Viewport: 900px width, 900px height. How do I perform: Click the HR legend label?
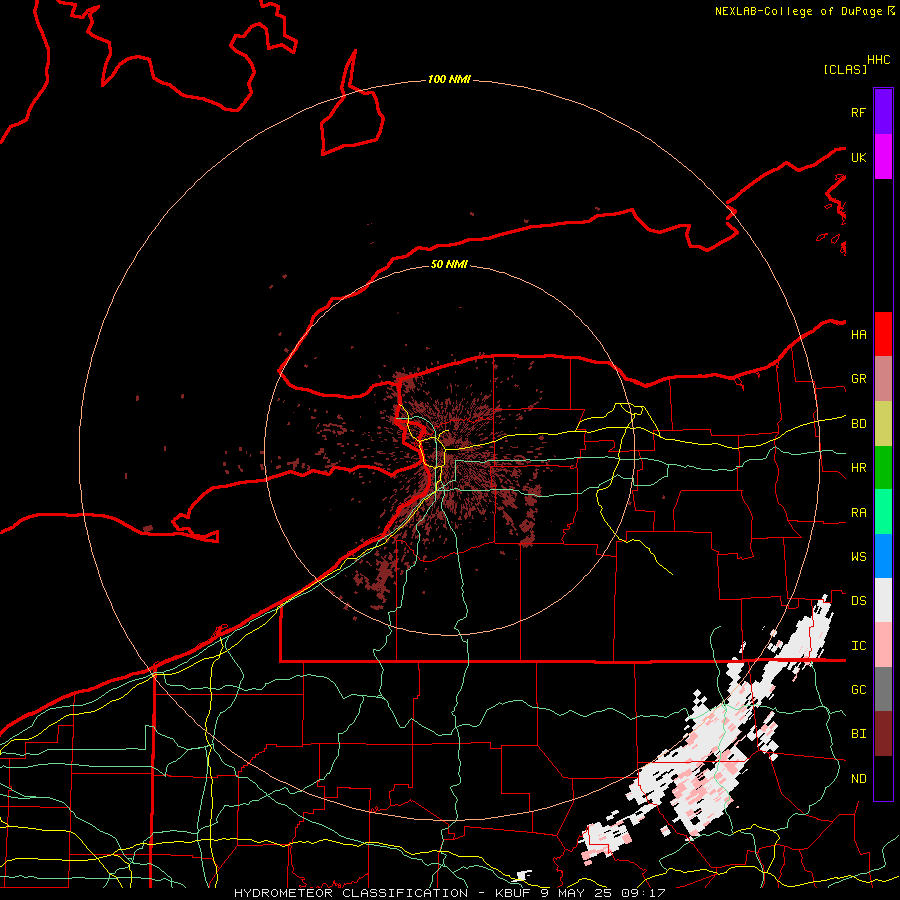pyautogui.click(x=858, y=468)
